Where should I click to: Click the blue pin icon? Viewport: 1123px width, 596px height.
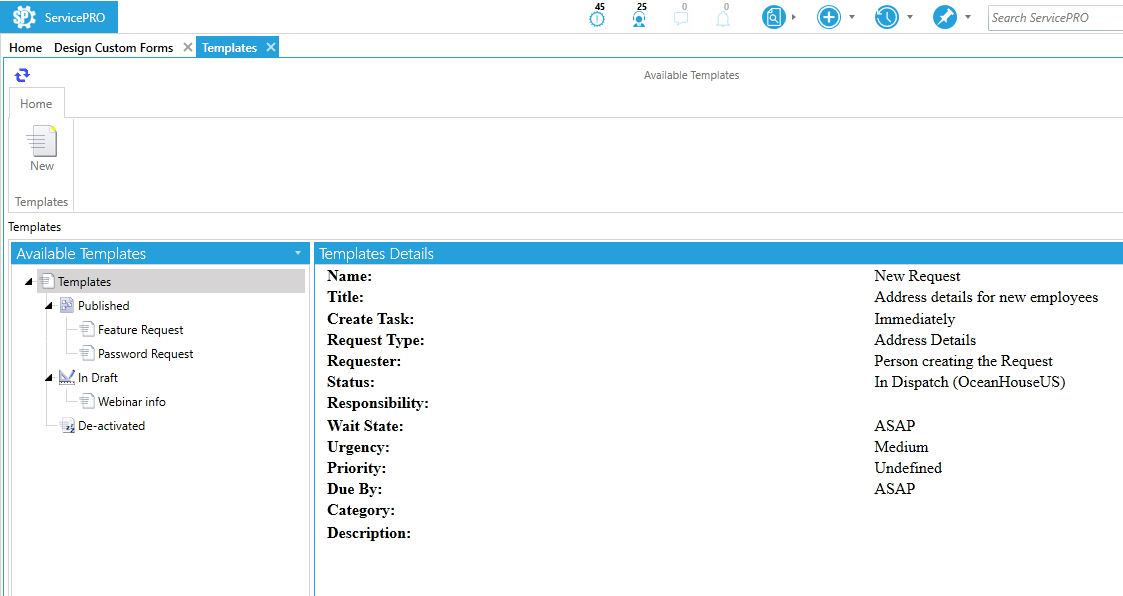point(945,17)
